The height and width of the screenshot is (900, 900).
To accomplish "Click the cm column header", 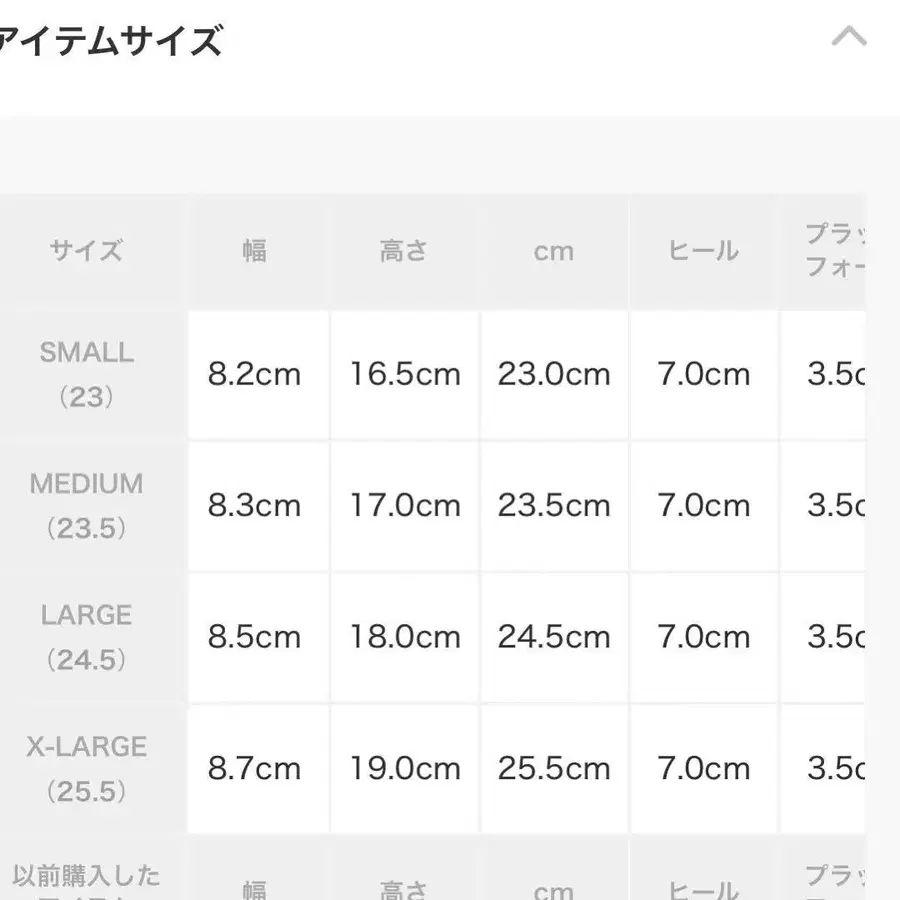I will point(554,251).
